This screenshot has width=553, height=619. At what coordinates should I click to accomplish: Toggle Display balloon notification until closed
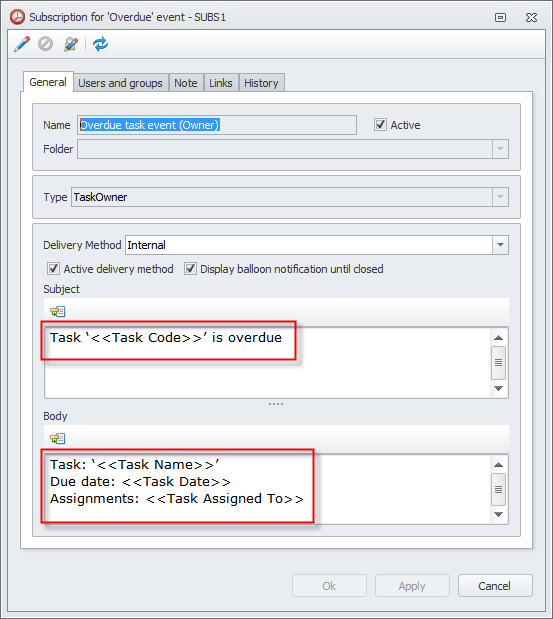coord(190,269)
